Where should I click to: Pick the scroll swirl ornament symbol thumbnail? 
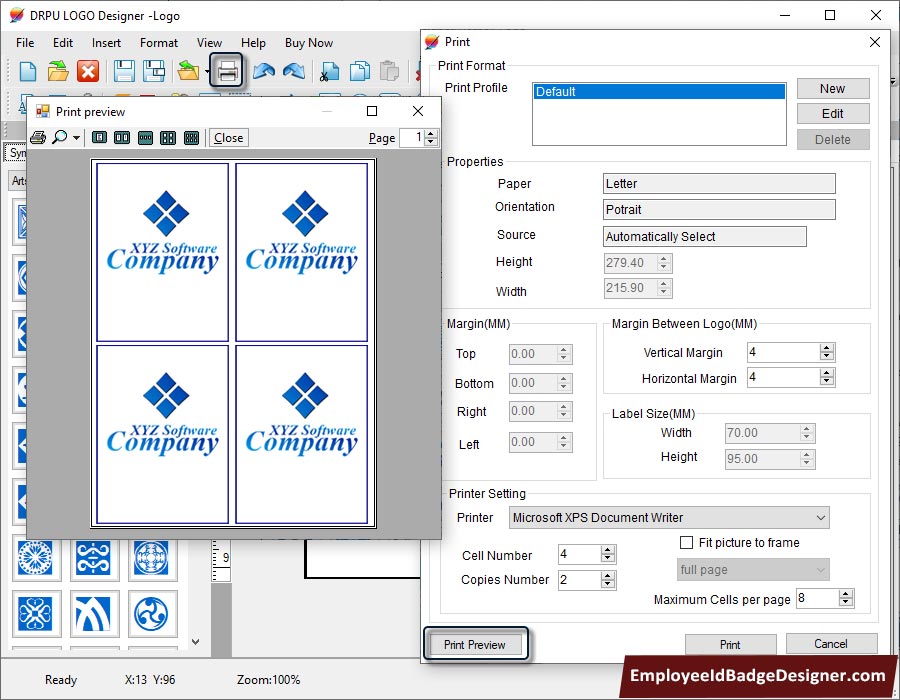click(x=93, y=558)
